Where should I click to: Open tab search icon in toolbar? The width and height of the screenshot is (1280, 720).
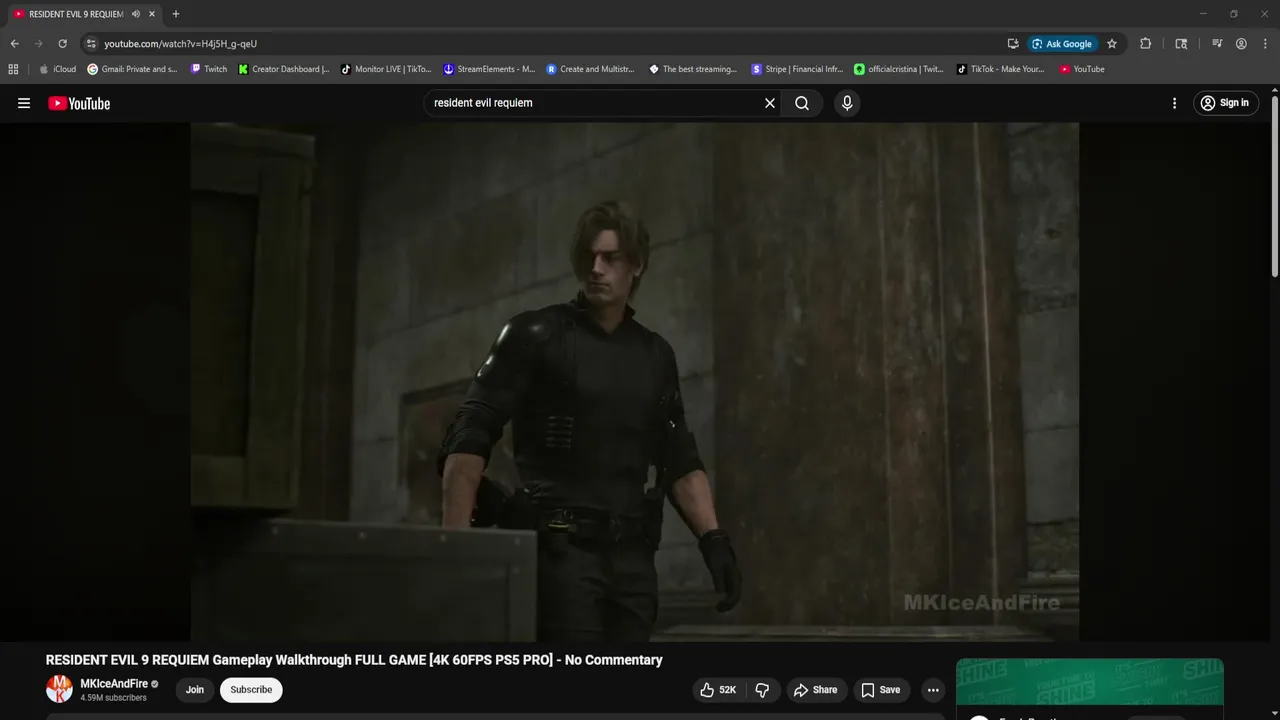coord(1181,44)
